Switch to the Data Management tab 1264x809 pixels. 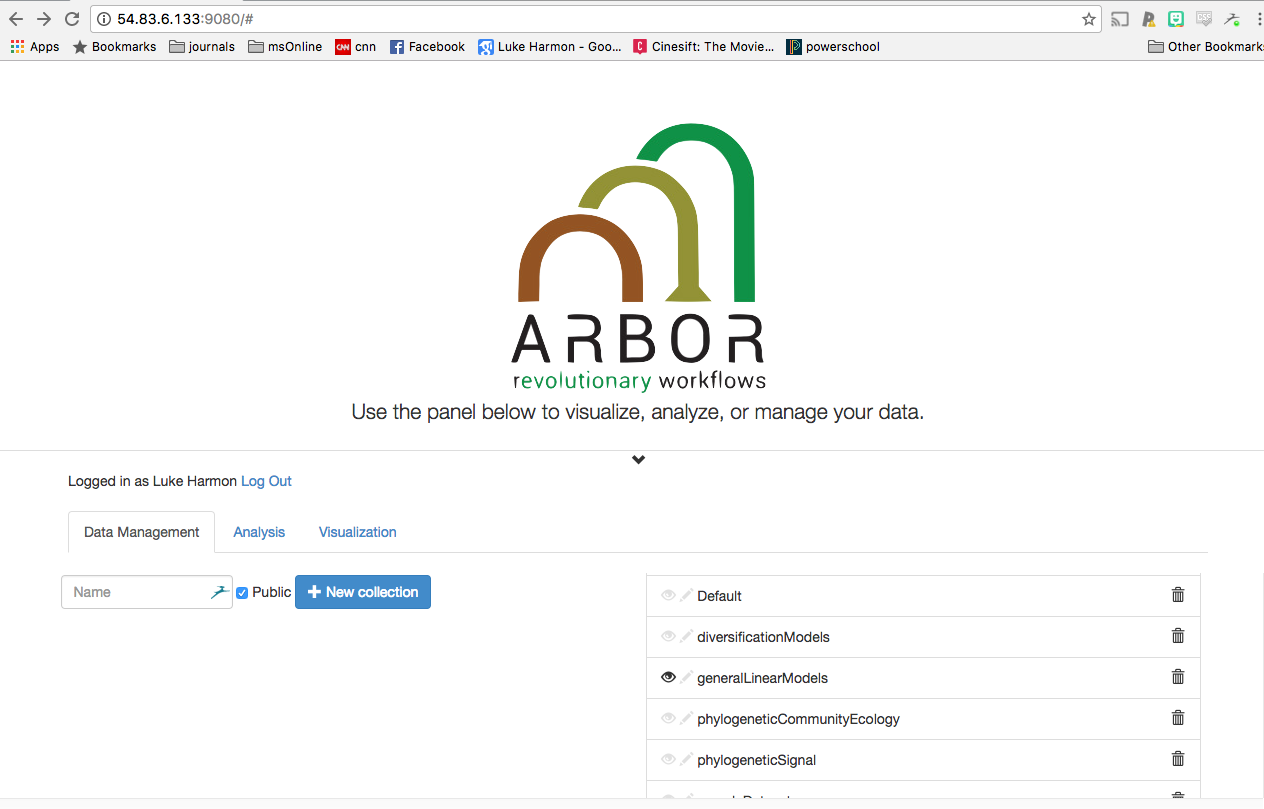point(142,532)
